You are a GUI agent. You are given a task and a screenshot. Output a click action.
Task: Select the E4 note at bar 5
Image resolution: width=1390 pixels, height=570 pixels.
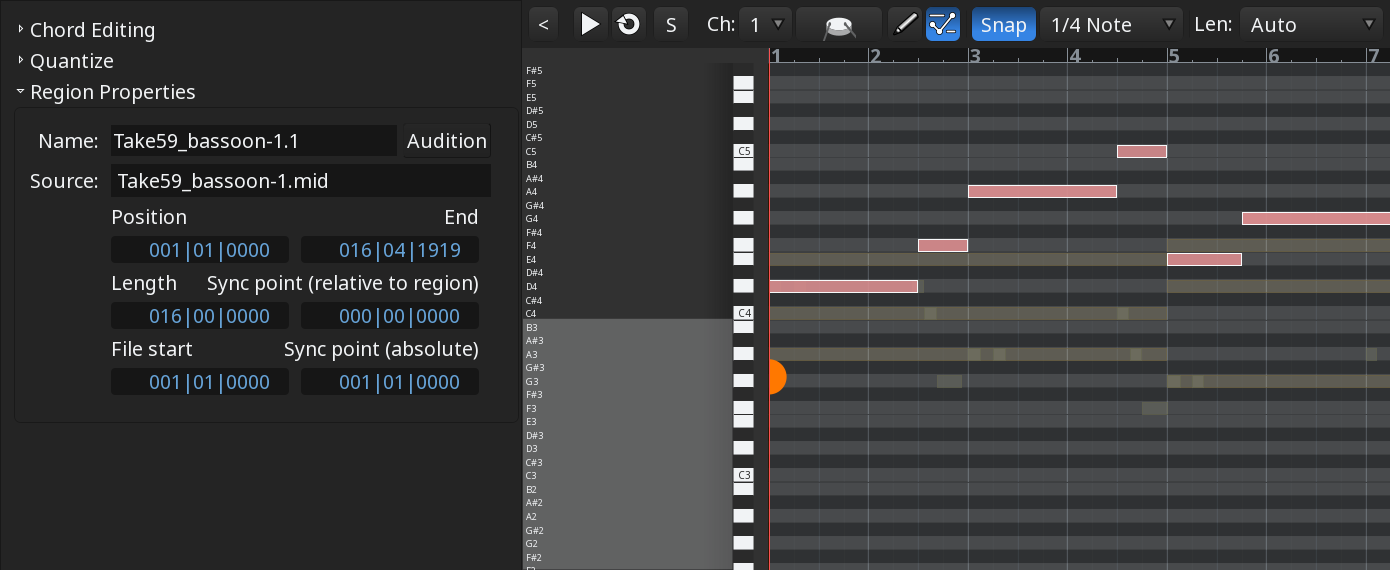click(x=1204, y=259)
